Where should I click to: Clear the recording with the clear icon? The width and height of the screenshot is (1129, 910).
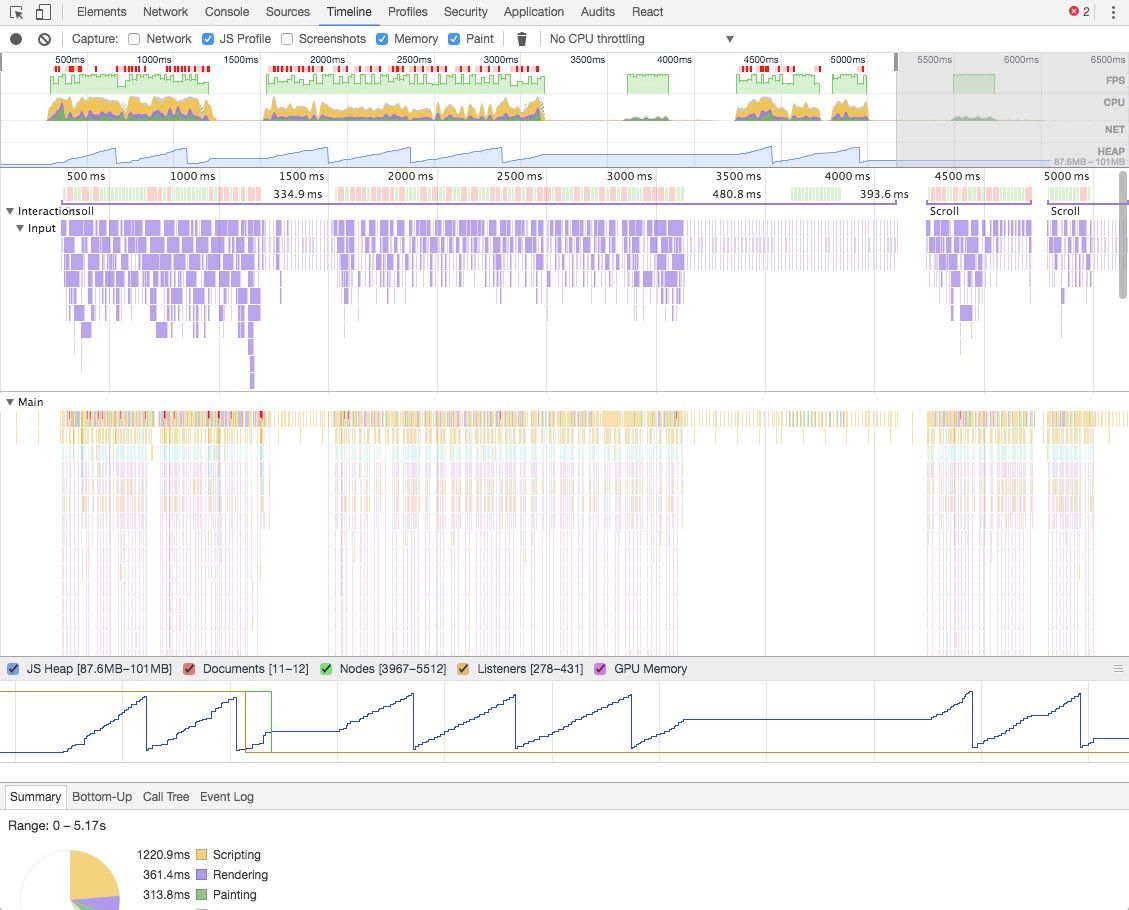44,39
